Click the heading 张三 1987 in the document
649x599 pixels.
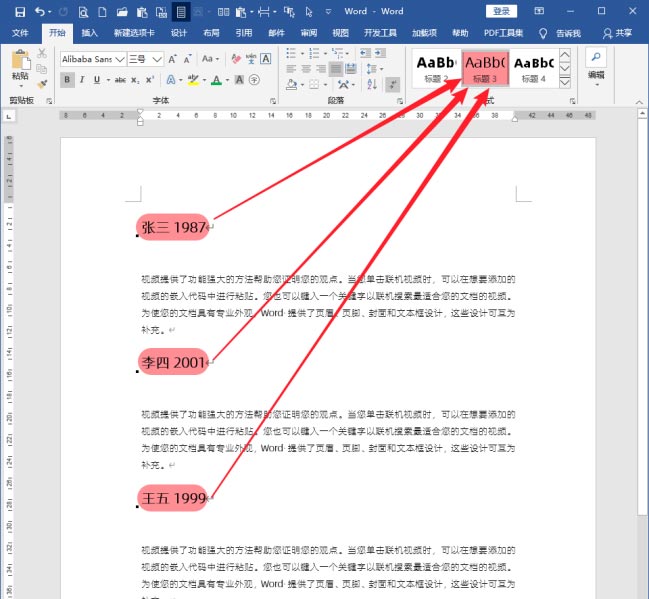(173, 227)
